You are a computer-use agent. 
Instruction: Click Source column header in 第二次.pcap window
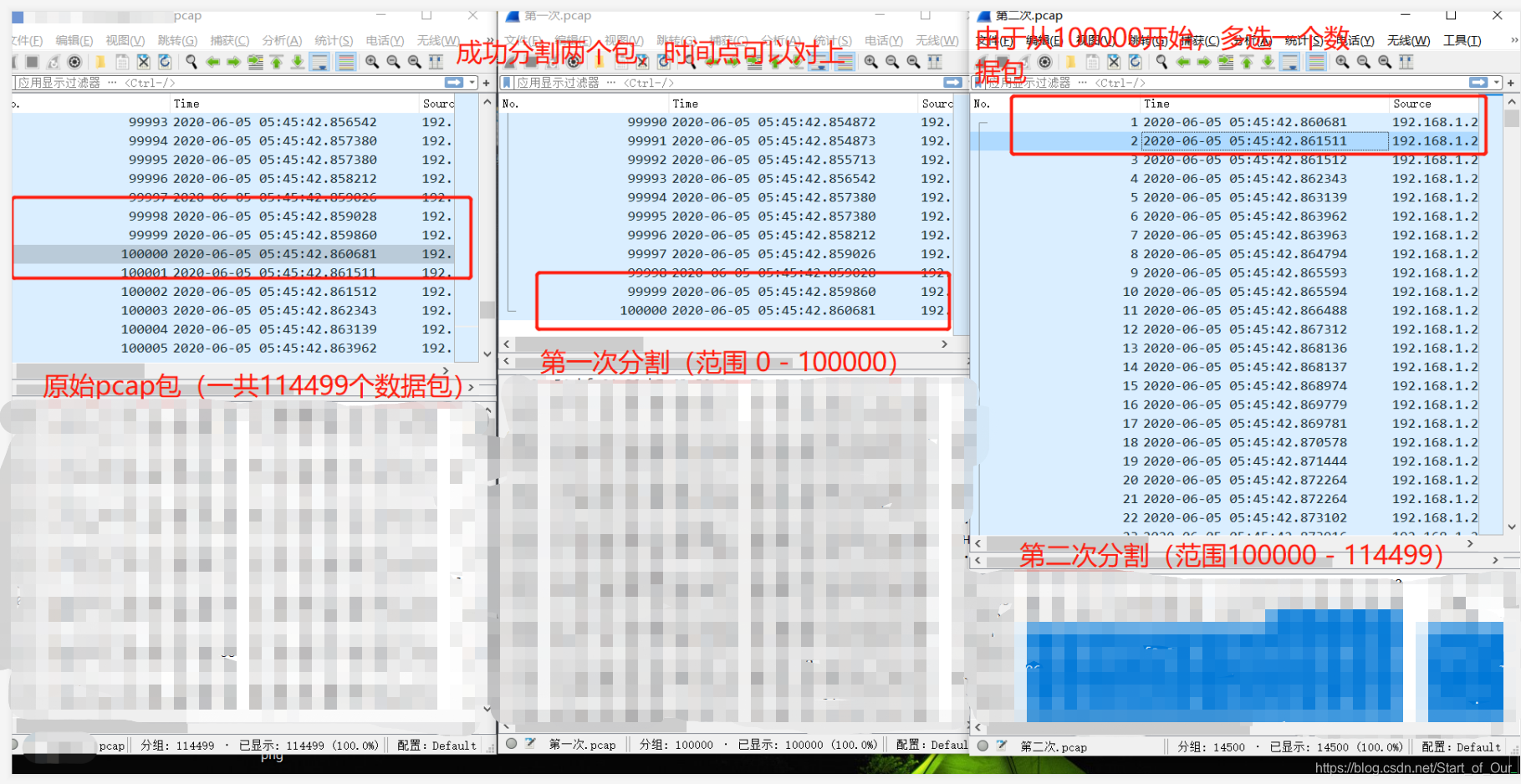(x=1434, y=104)
